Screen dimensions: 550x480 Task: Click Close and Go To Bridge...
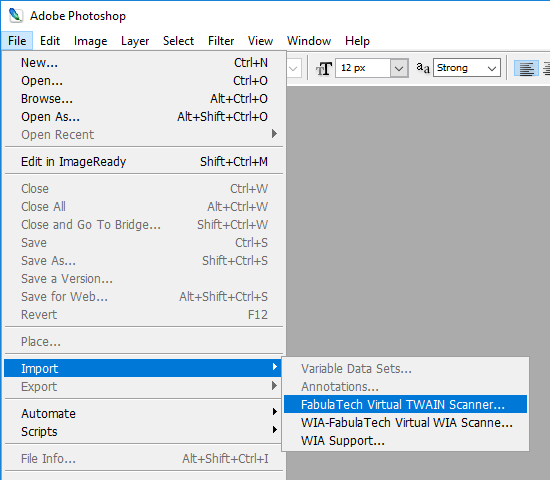[143, 225]
